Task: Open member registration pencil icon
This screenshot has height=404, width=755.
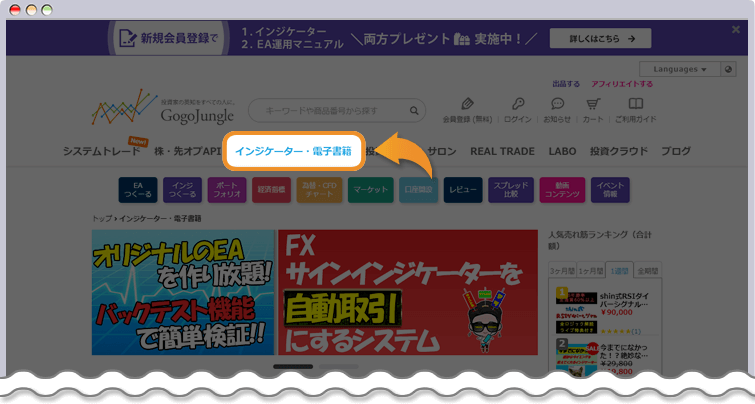Action: point(467,104)
